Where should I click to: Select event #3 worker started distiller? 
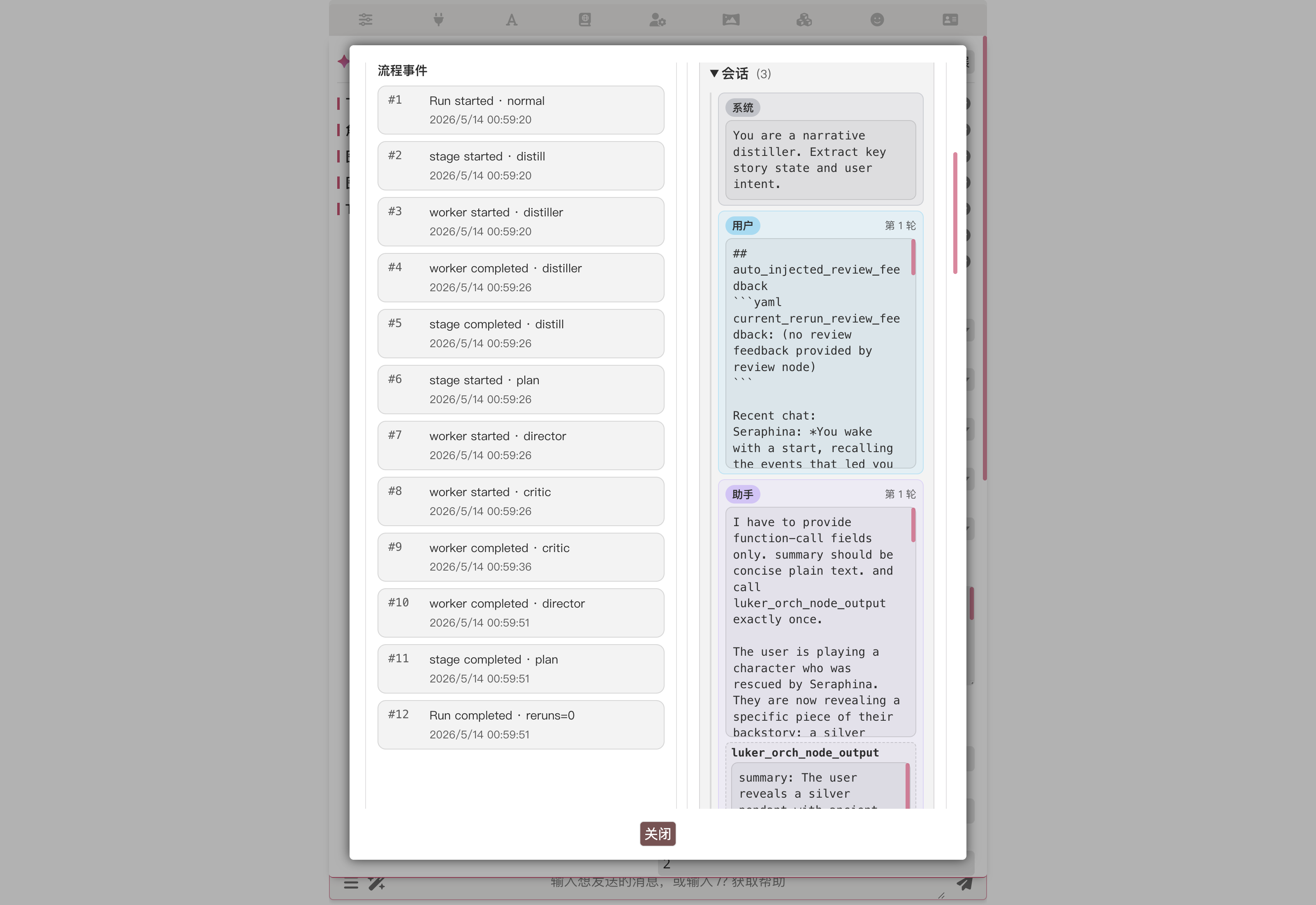click(521, 222)
